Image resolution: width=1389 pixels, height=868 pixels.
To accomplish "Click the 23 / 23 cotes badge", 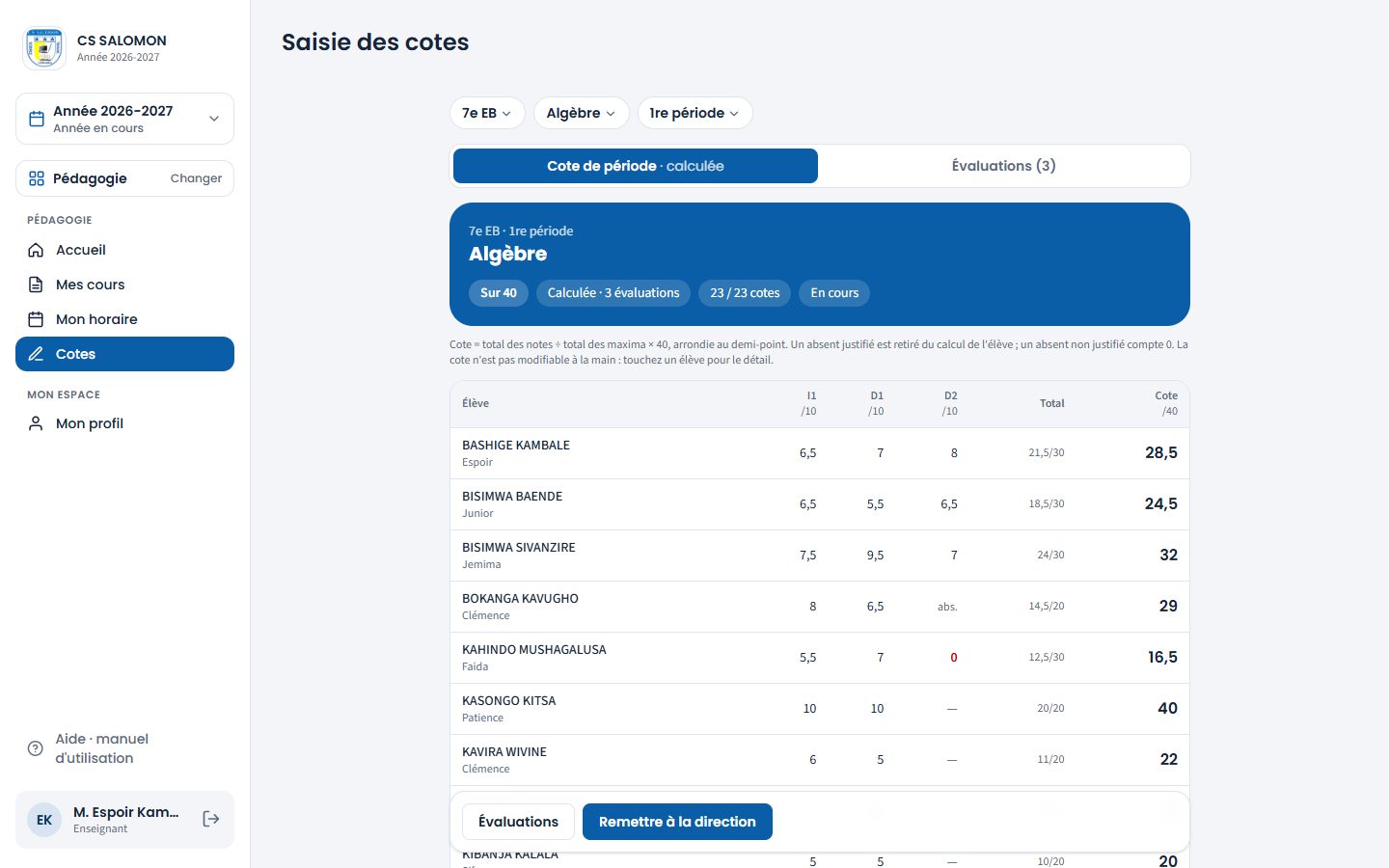I will pyautogui.click(x=745, y=293).
